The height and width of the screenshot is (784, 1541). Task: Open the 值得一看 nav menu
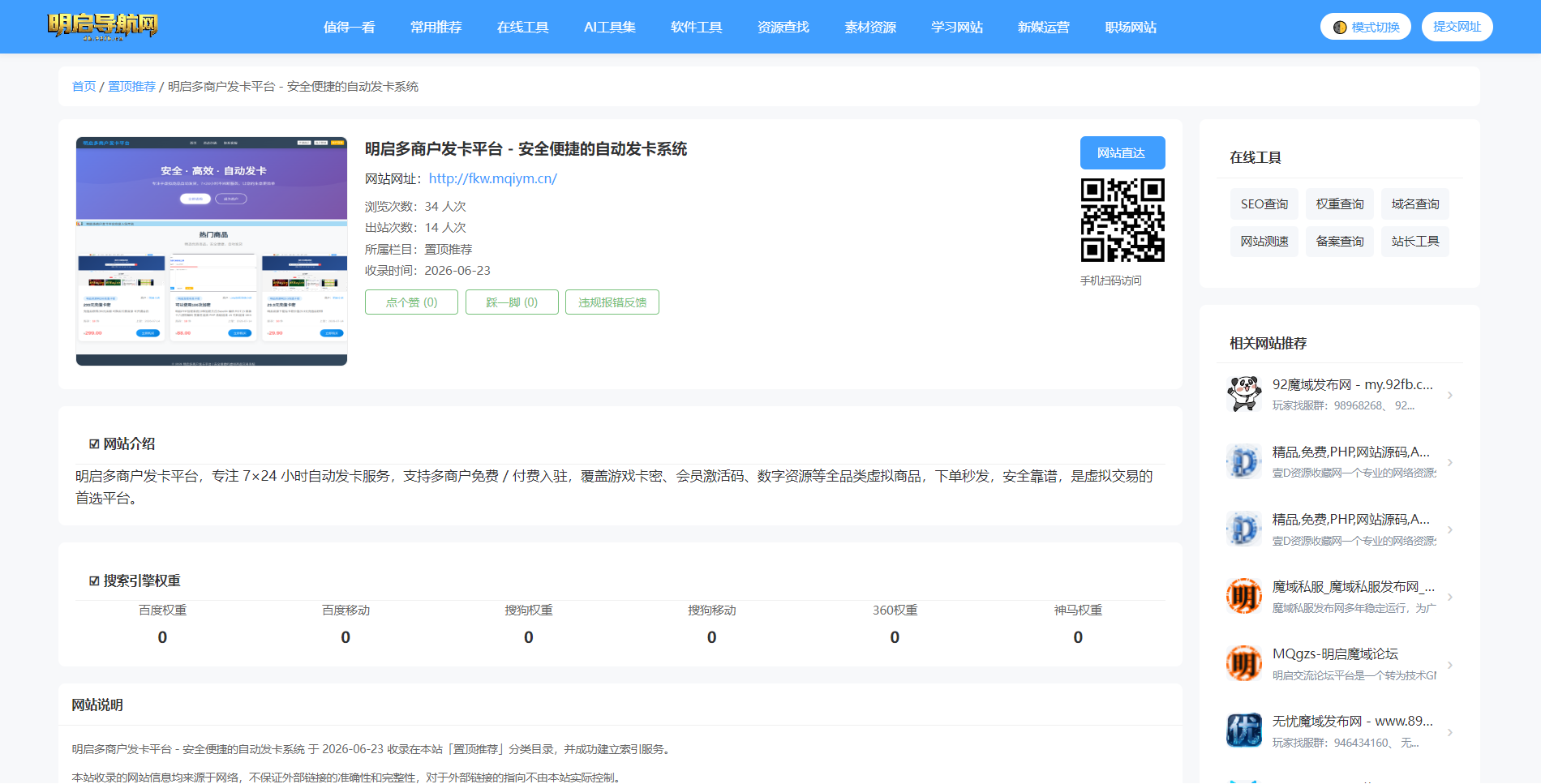coord(349,27)
